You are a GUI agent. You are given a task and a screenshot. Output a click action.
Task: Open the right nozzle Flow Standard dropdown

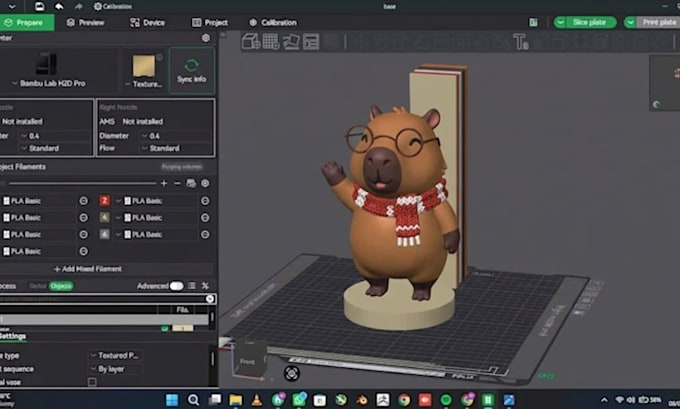(x=176, y=148)
